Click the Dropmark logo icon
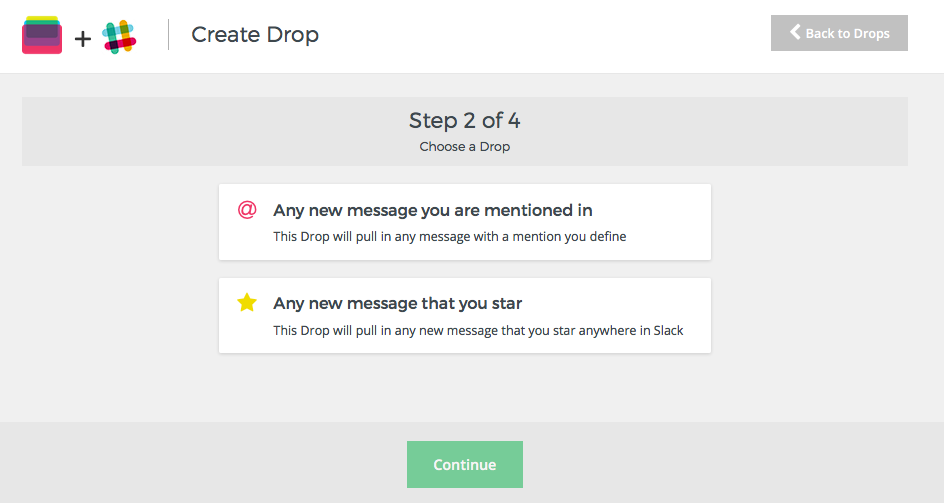Screen dimensions: 944x503 [42, 35]
